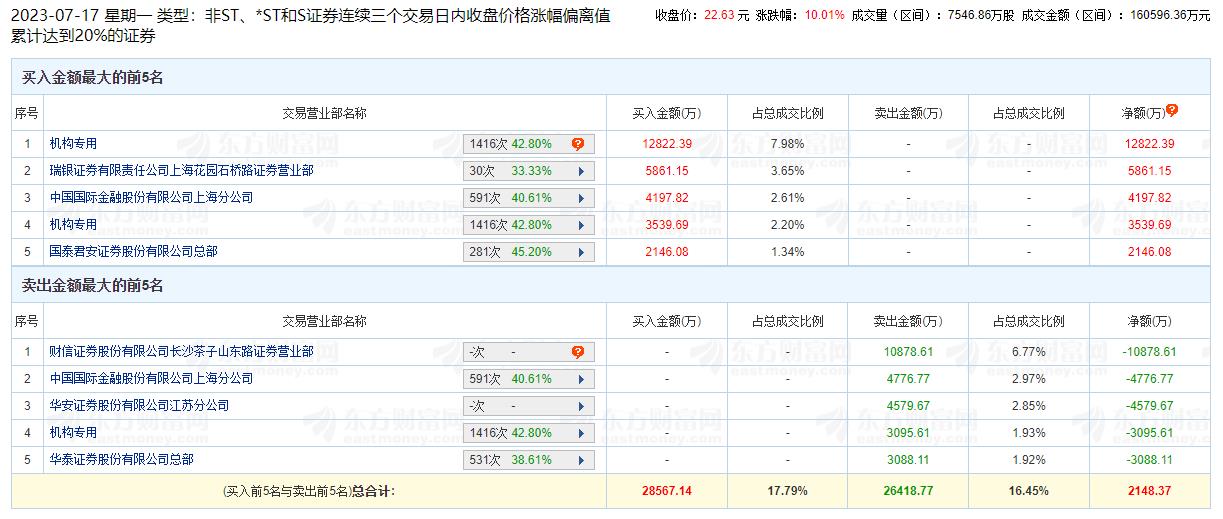Viewport: 1223px width, 519px height.
Task: Open 华泰证券股份有限公司总部 link
Action: pos(121,460)
